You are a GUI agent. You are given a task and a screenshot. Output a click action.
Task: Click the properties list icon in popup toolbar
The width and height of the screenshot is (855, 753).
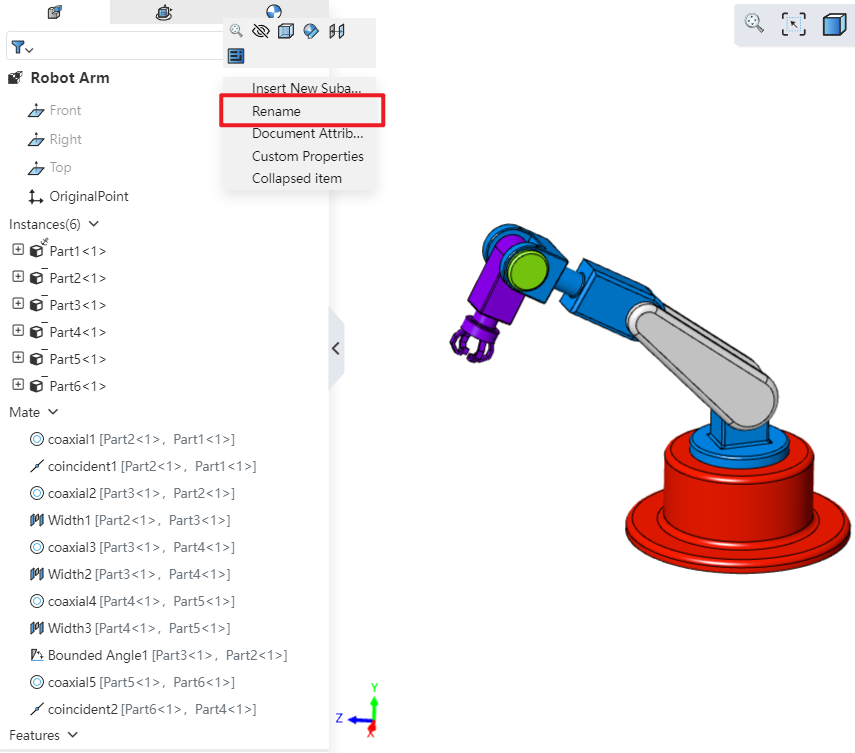click(236, 56)
